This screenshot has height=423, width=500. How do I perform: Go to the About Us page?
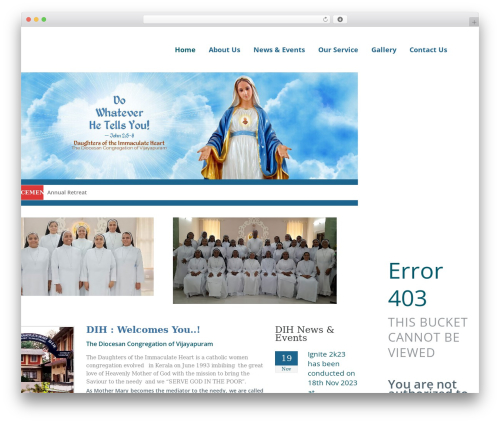(x=224, y=50)
